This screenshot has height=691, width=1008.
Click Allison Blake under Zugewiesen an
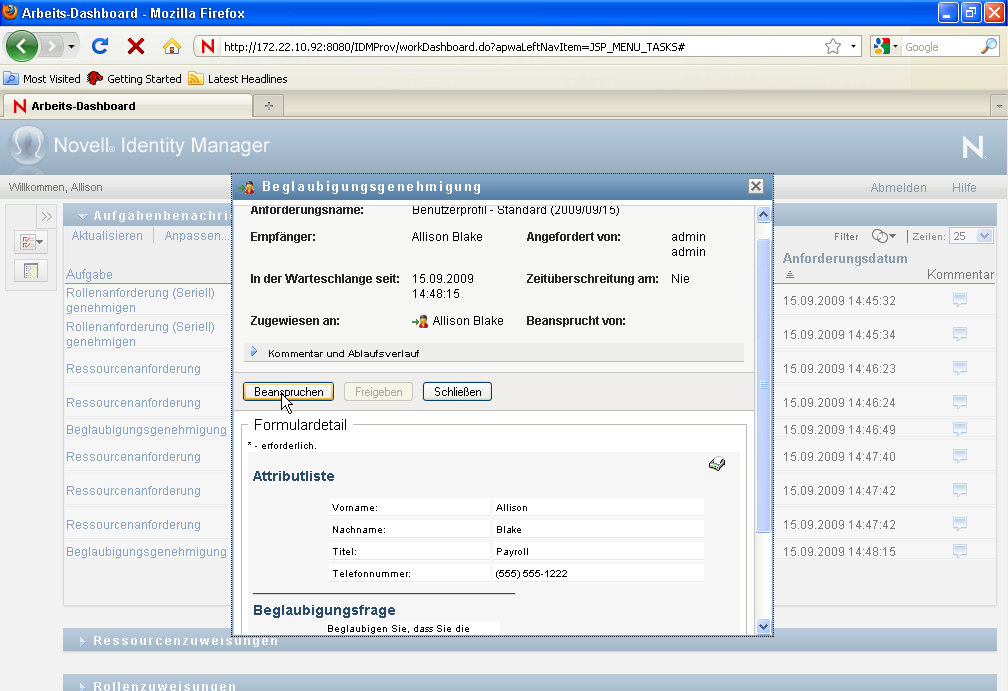467,321
